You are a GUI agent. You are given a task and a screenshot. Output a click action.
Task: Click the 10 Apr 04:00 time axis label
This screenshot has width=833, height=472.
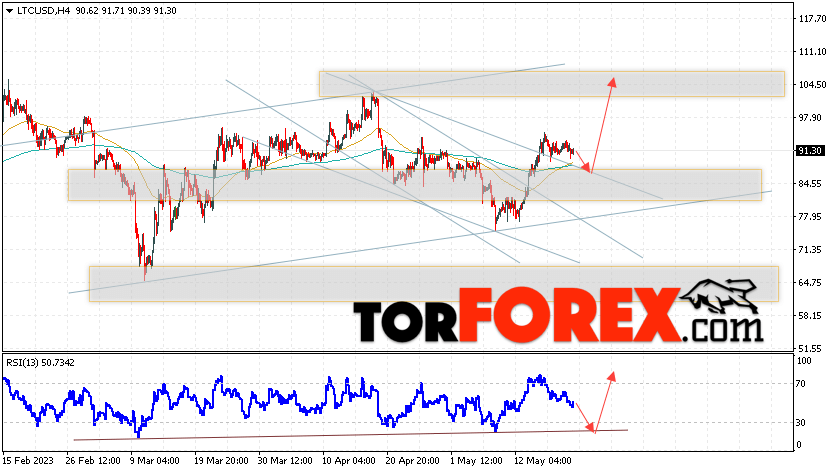(x=348, y=460)
